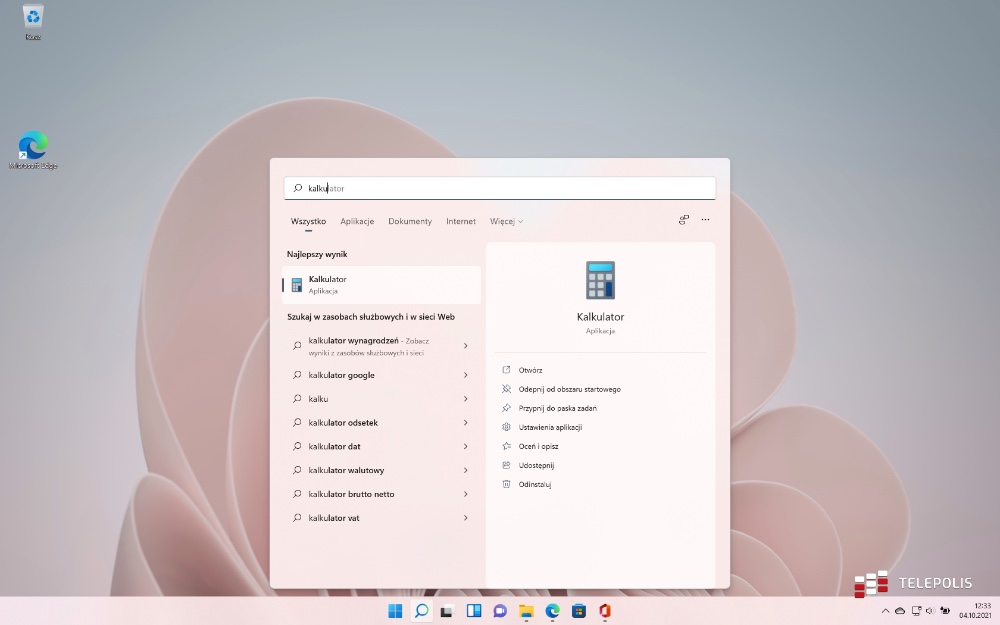This screenshot has width=1000, height=625.
Task: Click the search input field
Action: 500,188
